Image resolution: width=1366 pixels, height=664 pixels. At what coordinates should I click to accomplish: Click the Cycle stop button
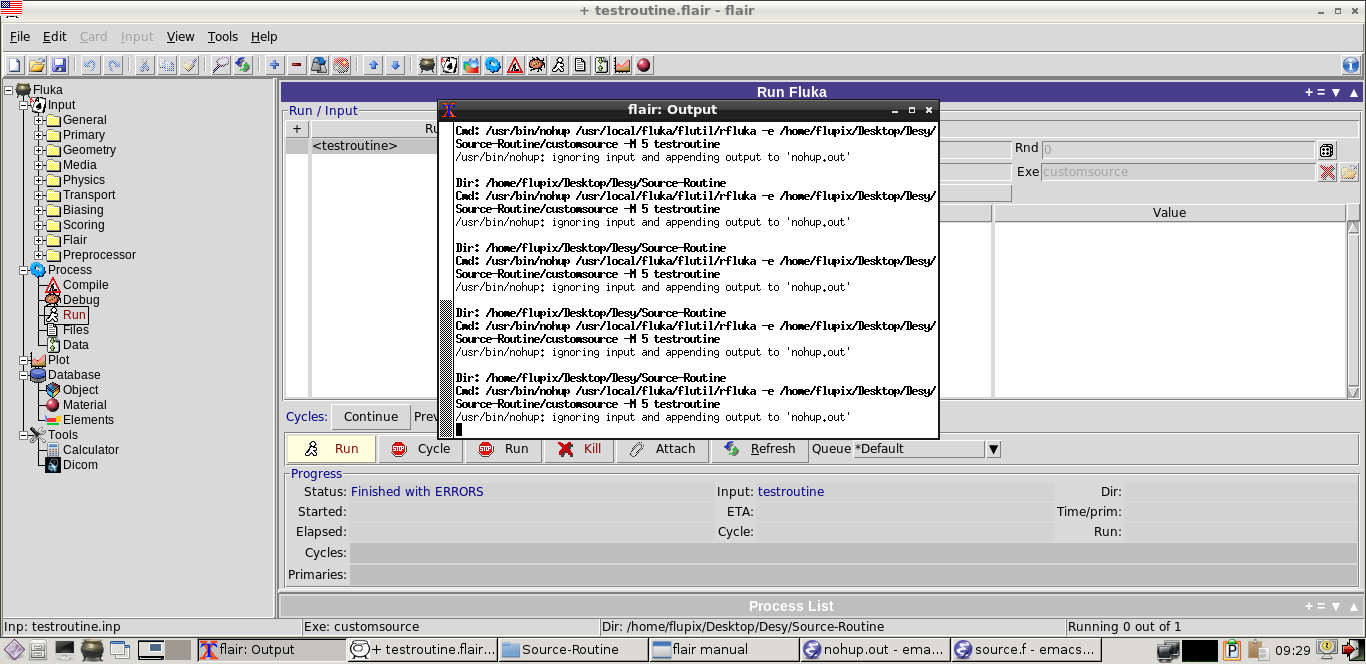pos(421,449)
